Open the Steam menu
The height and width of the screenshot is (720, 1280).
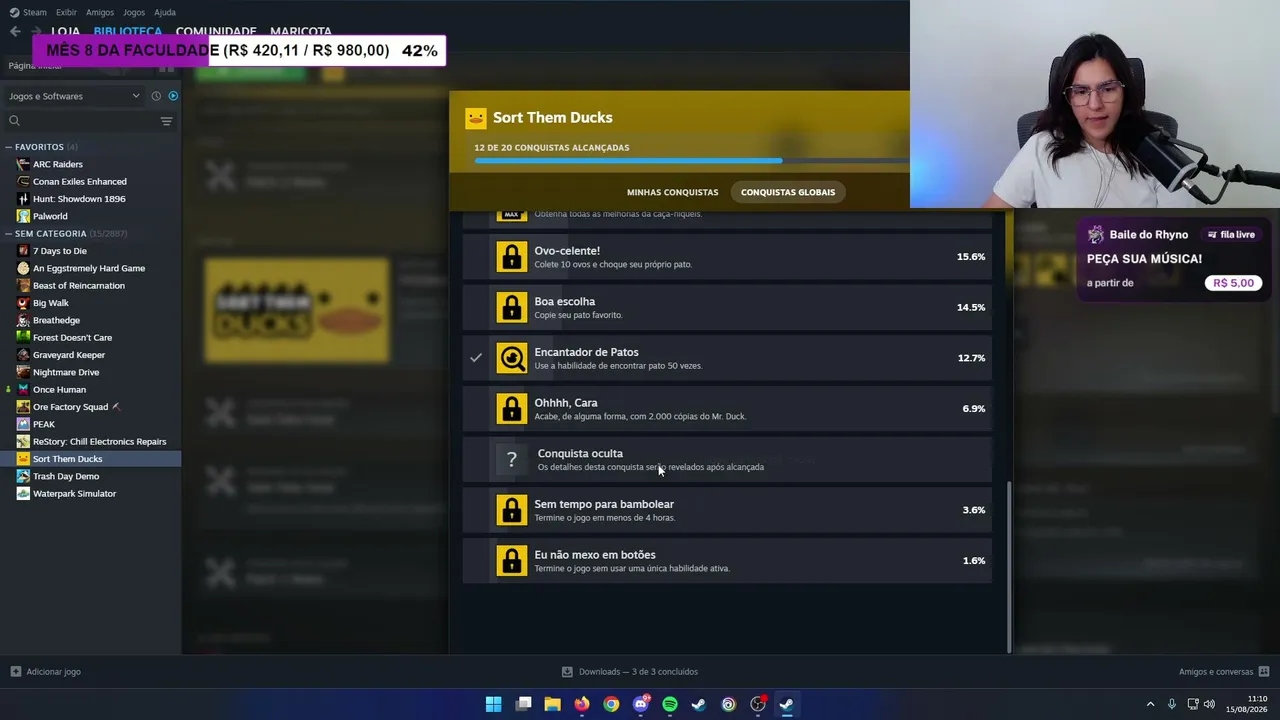[x=28, y=12]
